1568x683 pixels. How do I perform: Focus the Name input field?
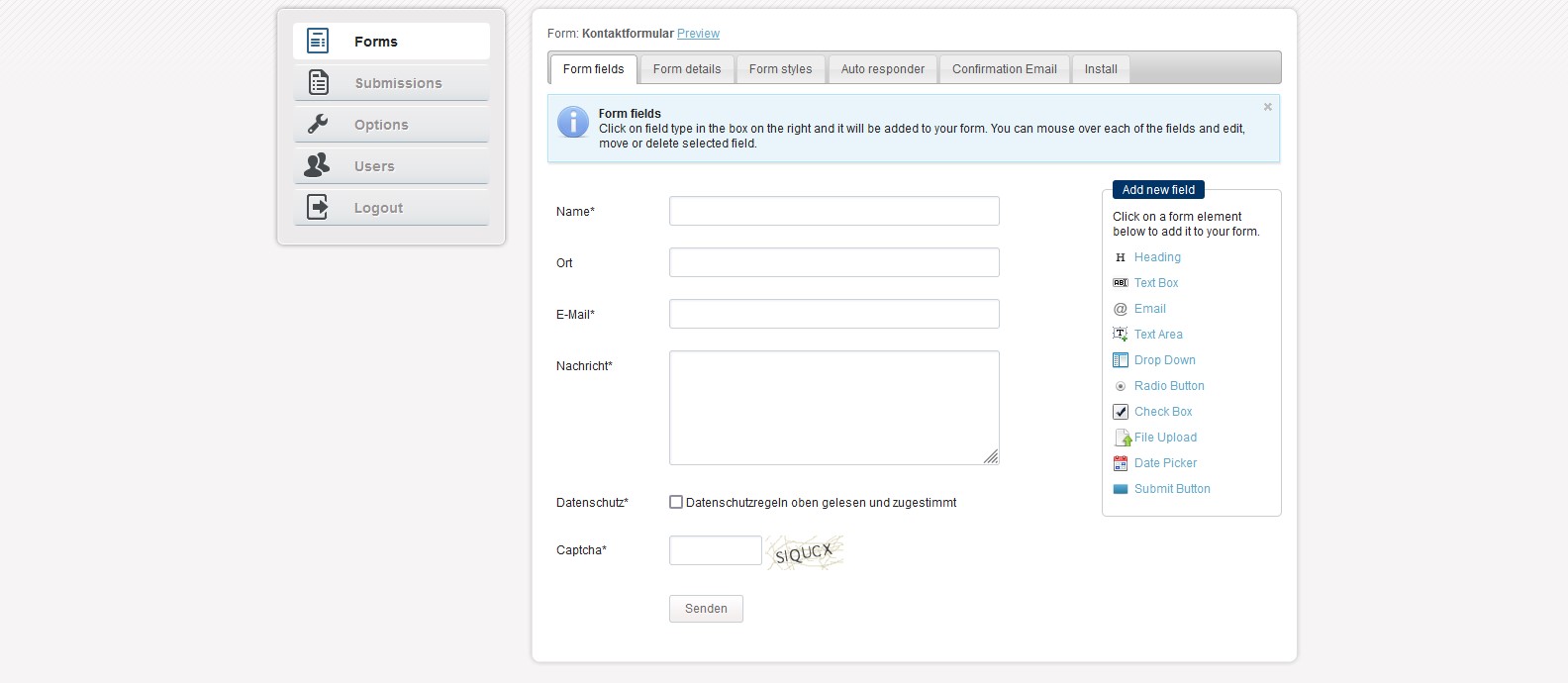tap(834, 211)
